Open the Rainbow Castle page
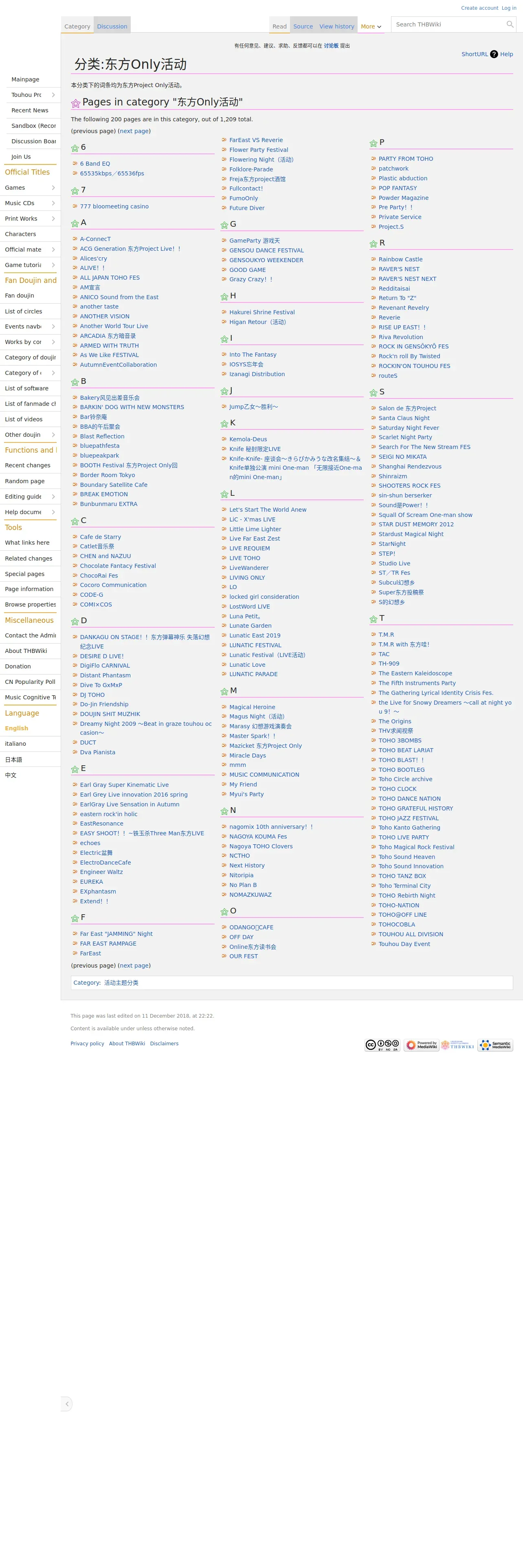Viewport: 523px width, 1568px height. [401, 259]
